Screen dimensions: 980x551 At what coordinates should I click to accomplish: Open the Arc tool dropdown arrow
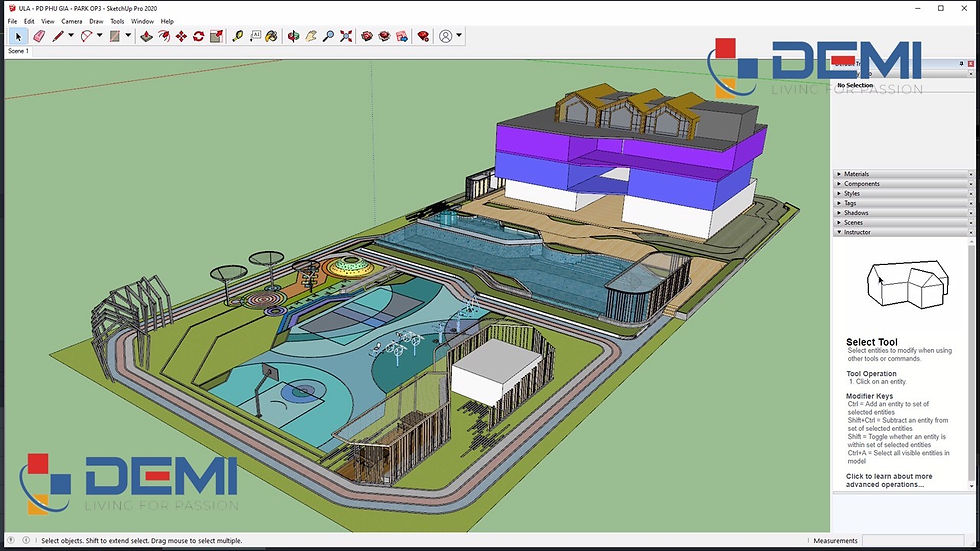click(x=99, y=36)
